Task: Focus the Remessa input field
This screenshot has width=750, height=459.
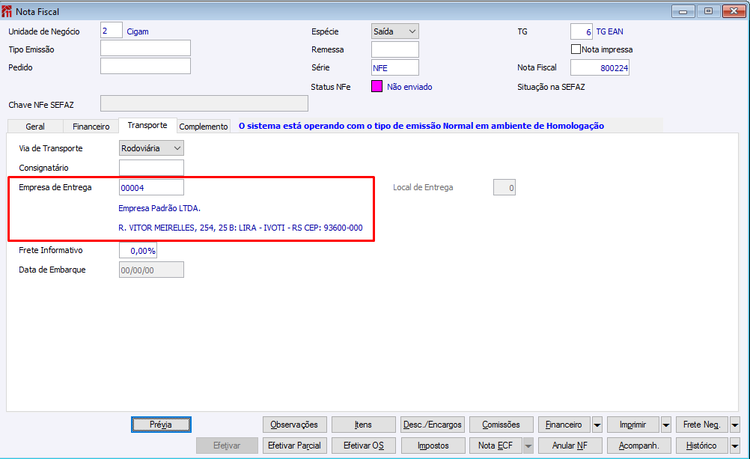Action: (x=395, y=49)
